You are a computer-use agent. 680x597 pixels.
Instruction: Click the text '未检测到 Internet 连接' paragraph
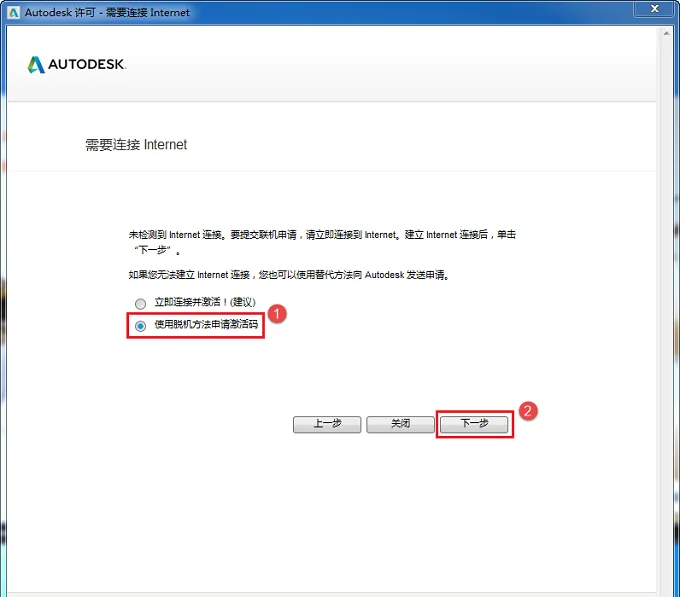(x=322, y=242)
